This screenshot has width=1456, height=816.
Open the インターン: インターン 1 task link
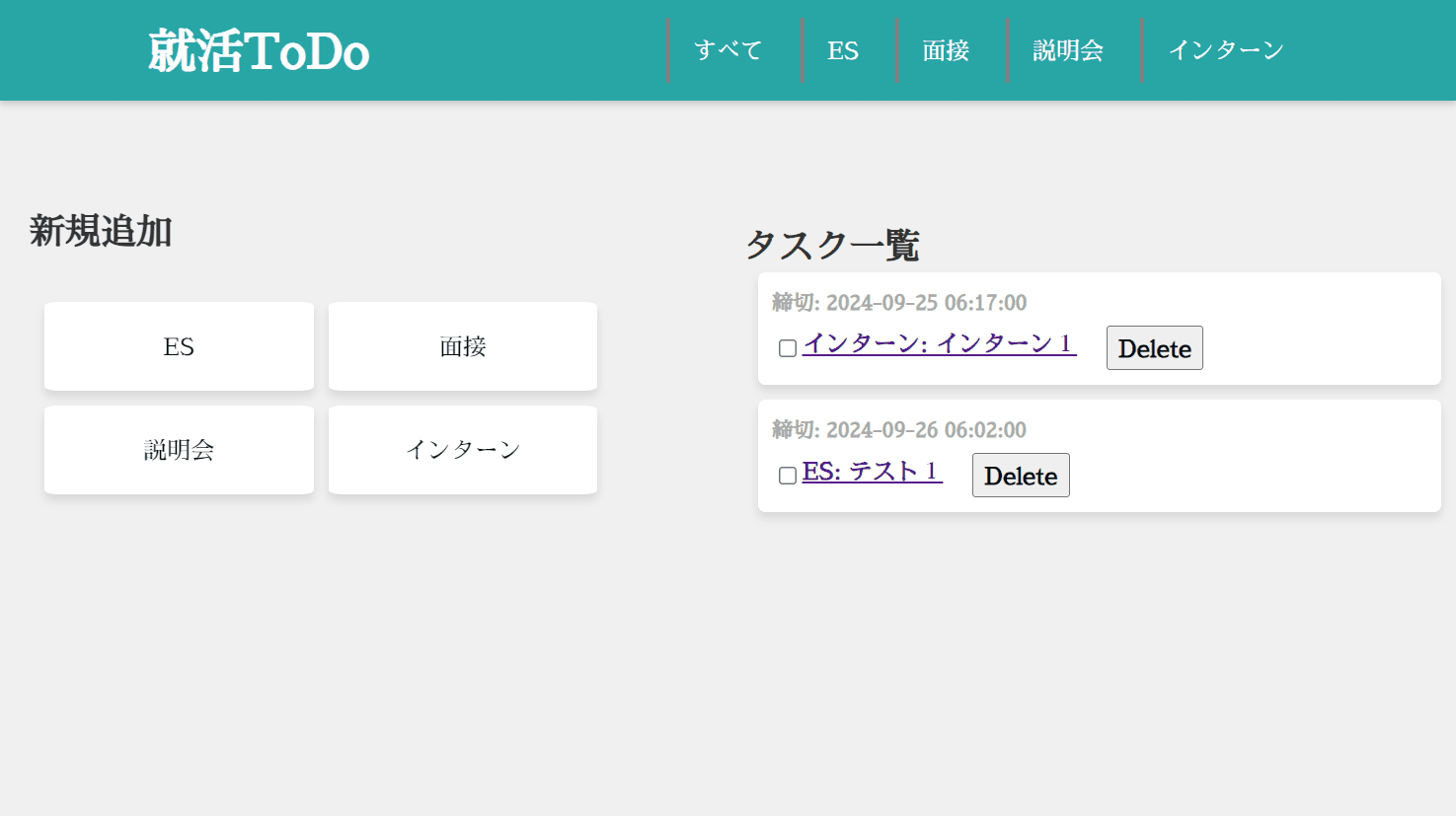(939, 343)
